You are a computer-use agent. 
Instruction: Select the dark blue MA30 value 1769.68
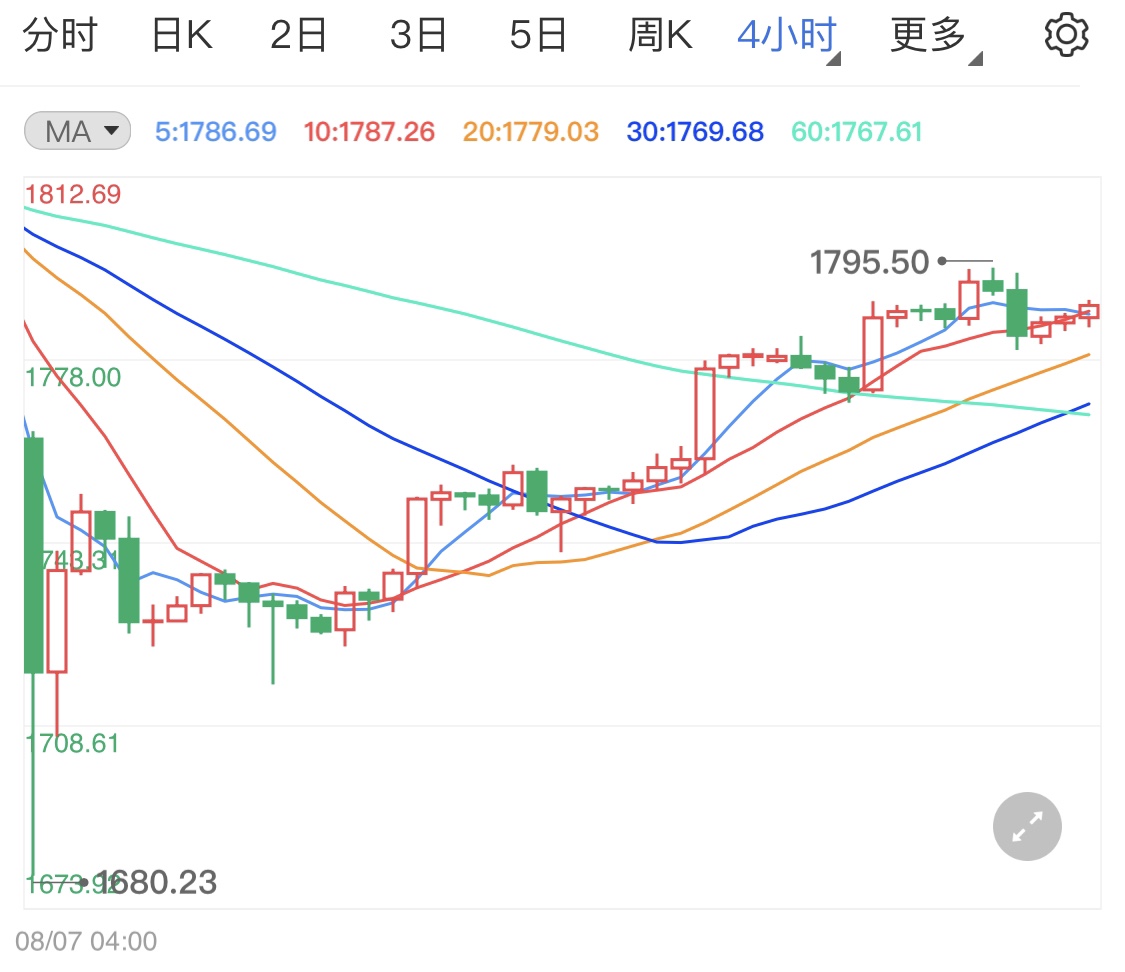click(694, 131)
